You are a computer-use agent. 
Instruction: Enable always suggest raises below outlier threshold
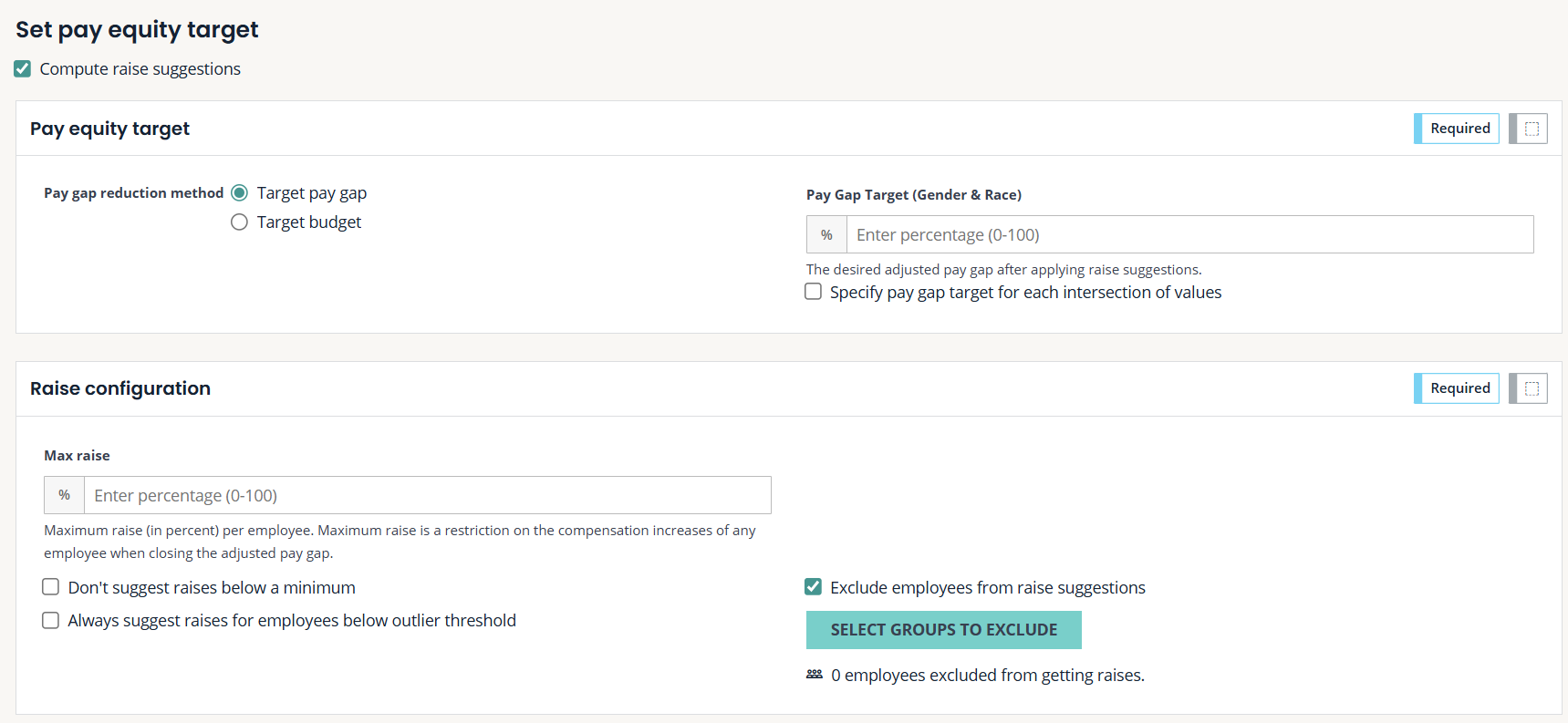51,621
